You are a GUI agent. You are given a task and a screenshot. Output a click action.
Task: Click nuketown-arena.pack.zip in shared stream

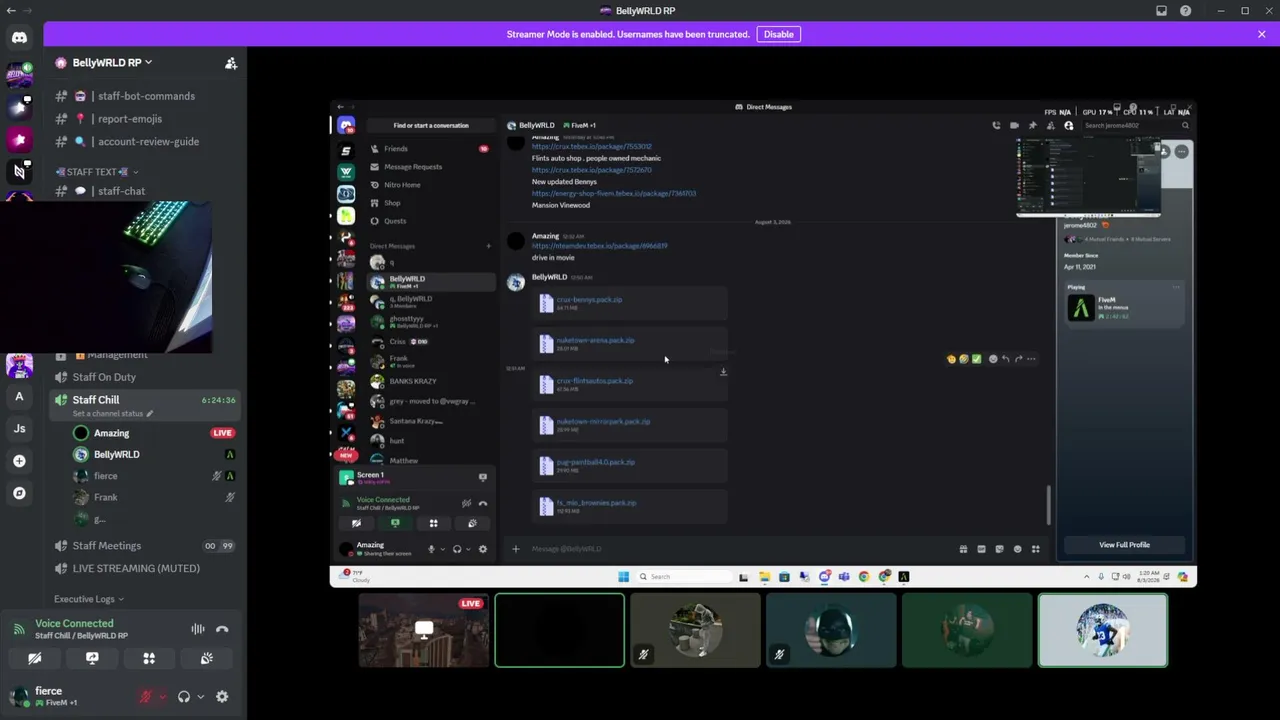pos(595,341)
